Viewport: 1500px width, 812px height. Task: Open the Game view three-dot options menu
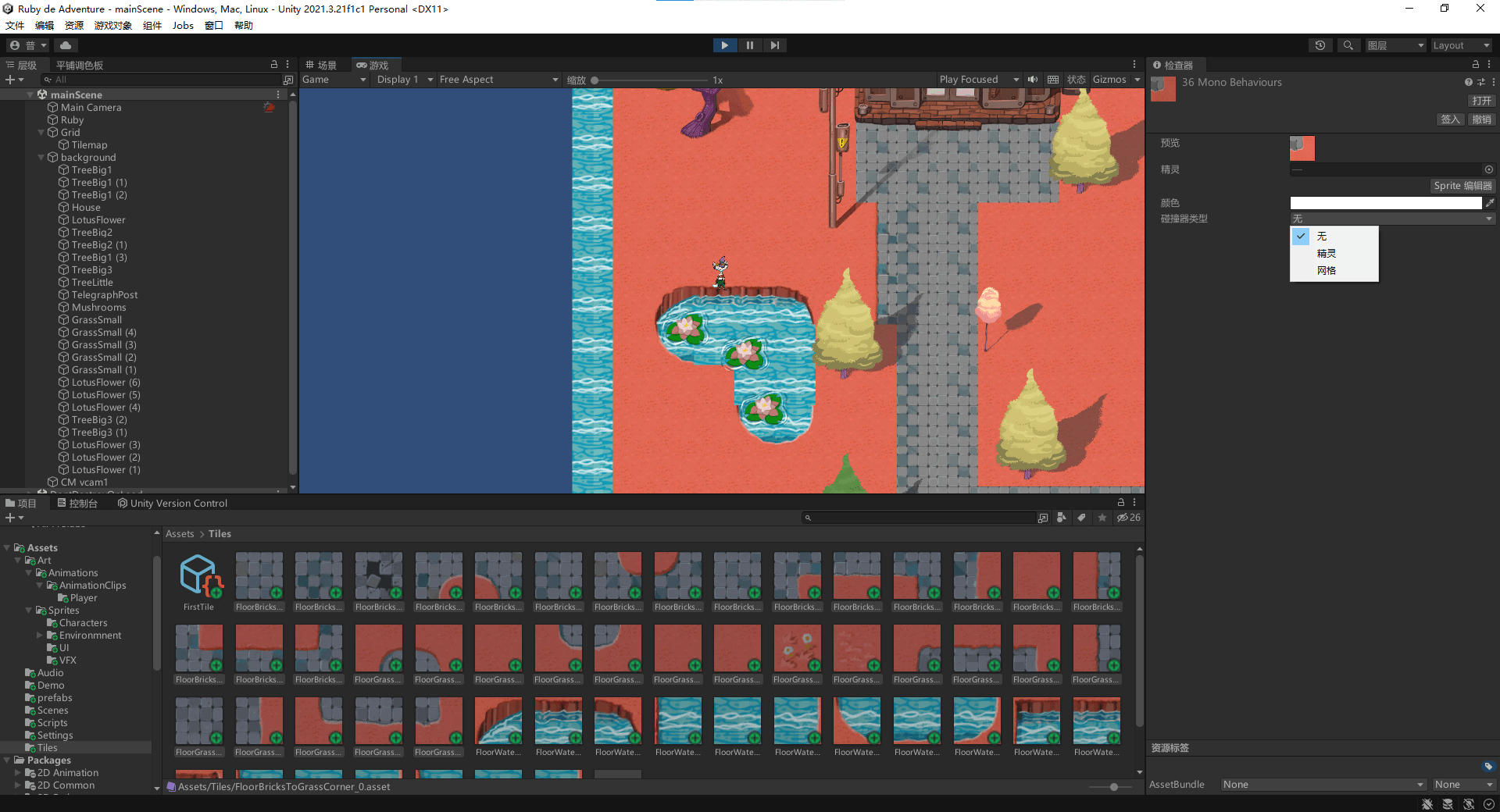click(x=1134, y=64)
